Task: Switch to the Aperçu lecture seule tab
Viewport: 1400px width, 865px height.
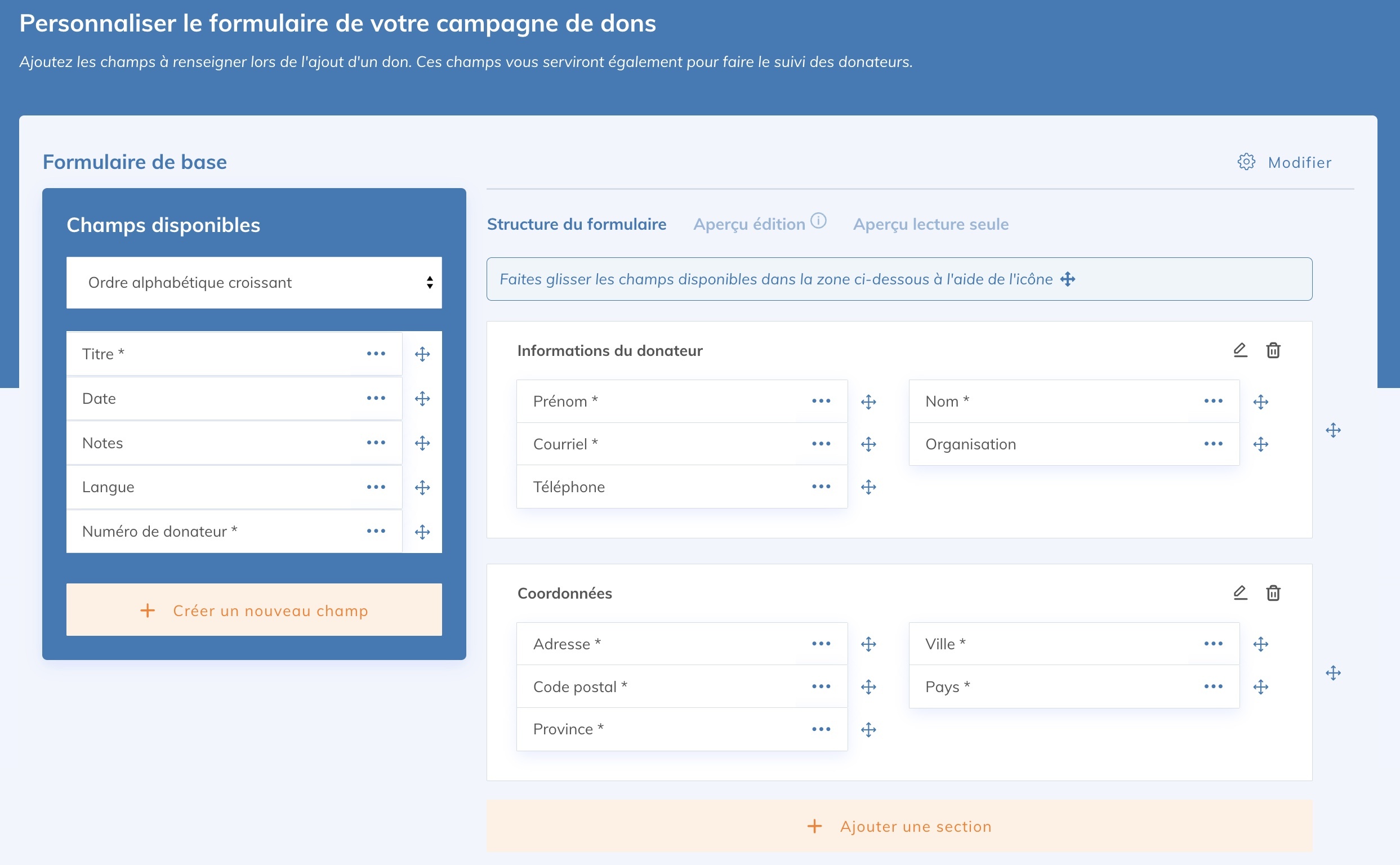Action: (x=931, y=224)
